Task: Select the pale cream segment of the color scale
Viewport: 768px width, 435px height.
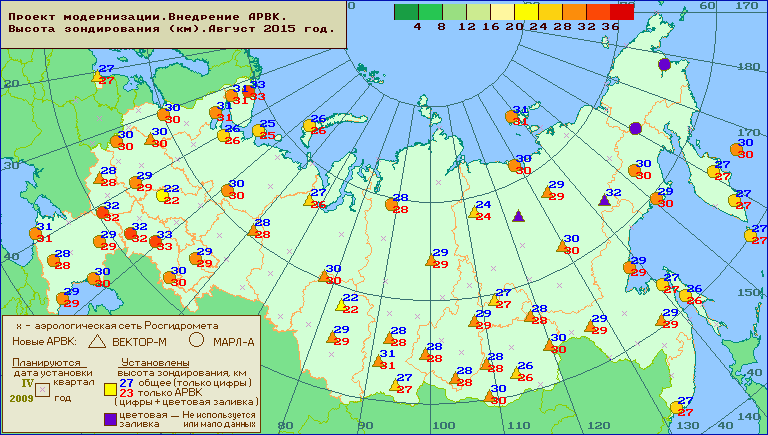Action: (503, 12)
